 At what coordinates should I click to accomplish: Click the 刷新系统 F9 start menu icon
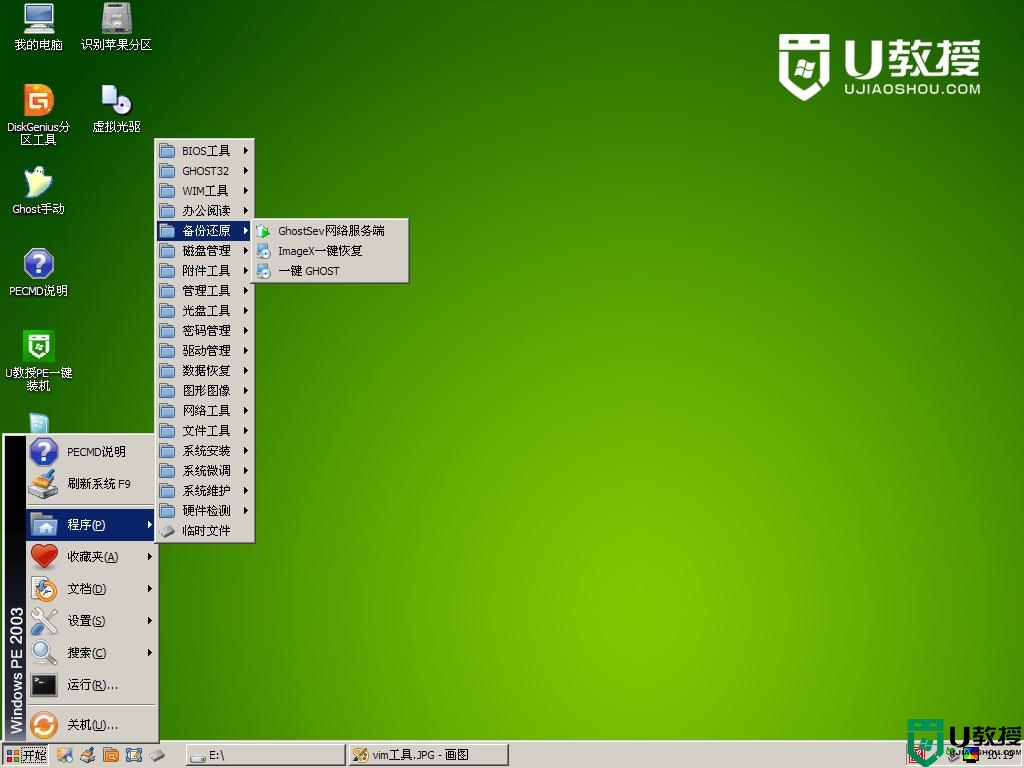[x=44, y=484]
